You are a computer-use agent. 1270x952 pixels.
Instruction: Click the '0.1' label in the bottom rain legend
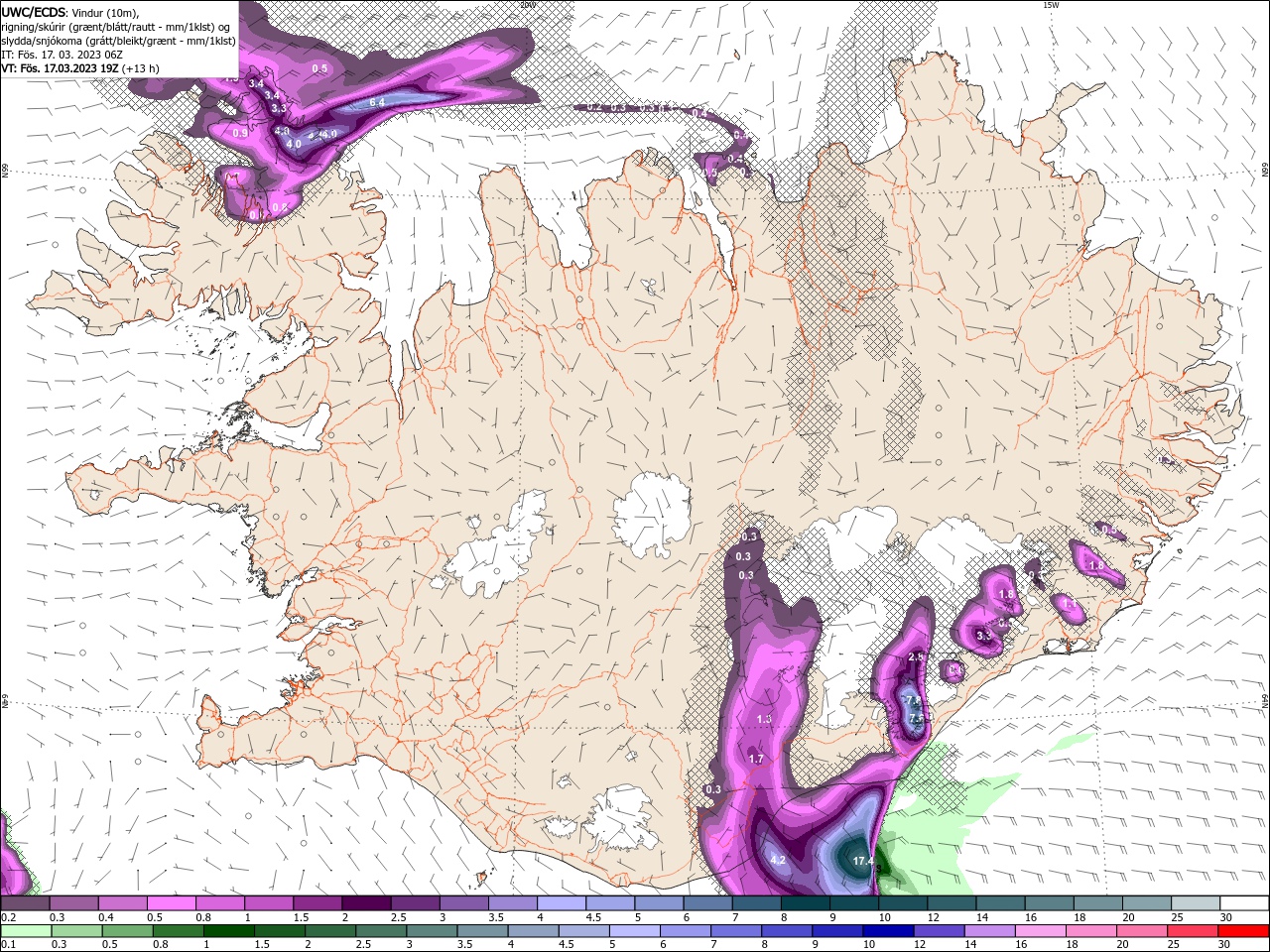[x=8, y=945]
